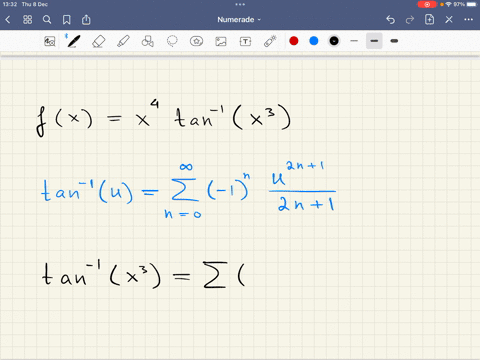Open the page thumbnails grid view
This screenshot has height=360, width=480.
[27, 20]
